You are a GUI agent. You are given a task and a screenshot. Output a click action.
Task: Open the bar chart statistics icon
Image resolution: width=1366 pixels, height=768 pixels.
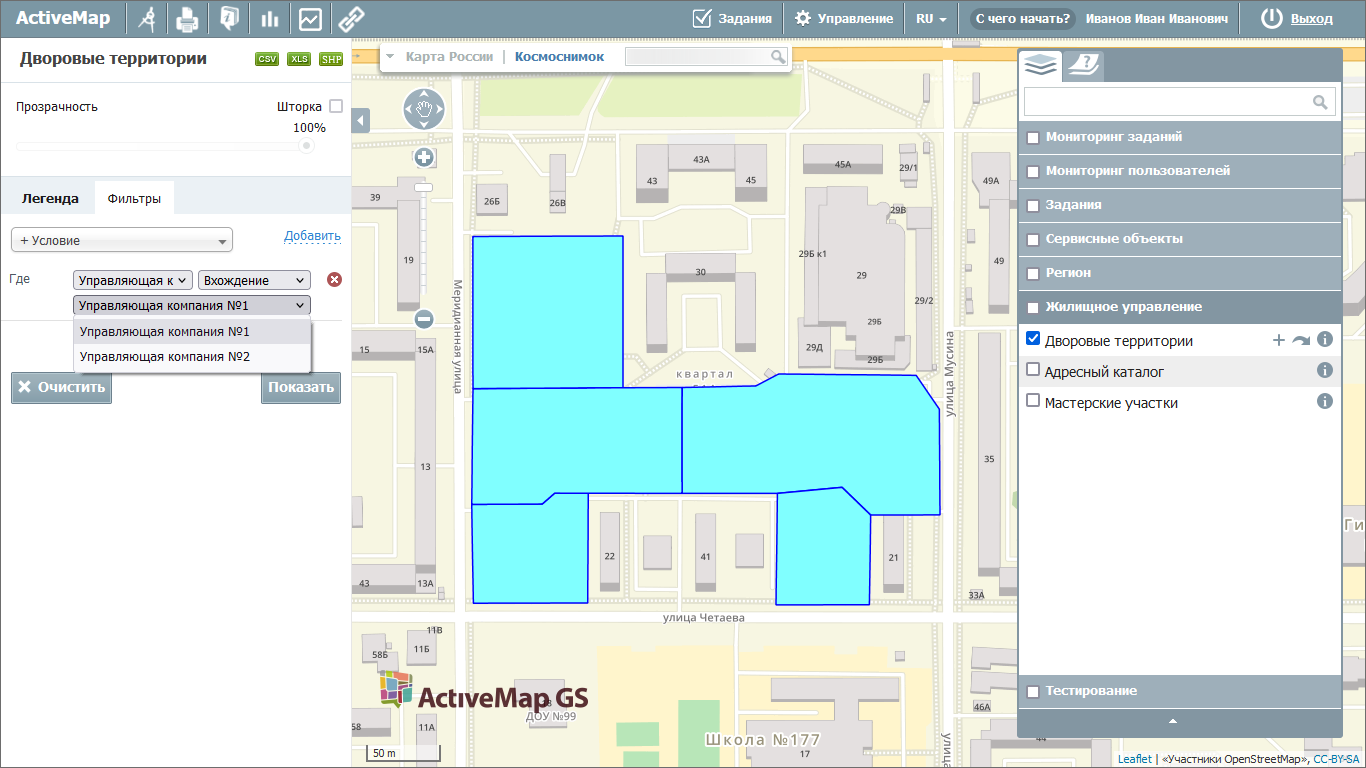(x=269, y=18)
